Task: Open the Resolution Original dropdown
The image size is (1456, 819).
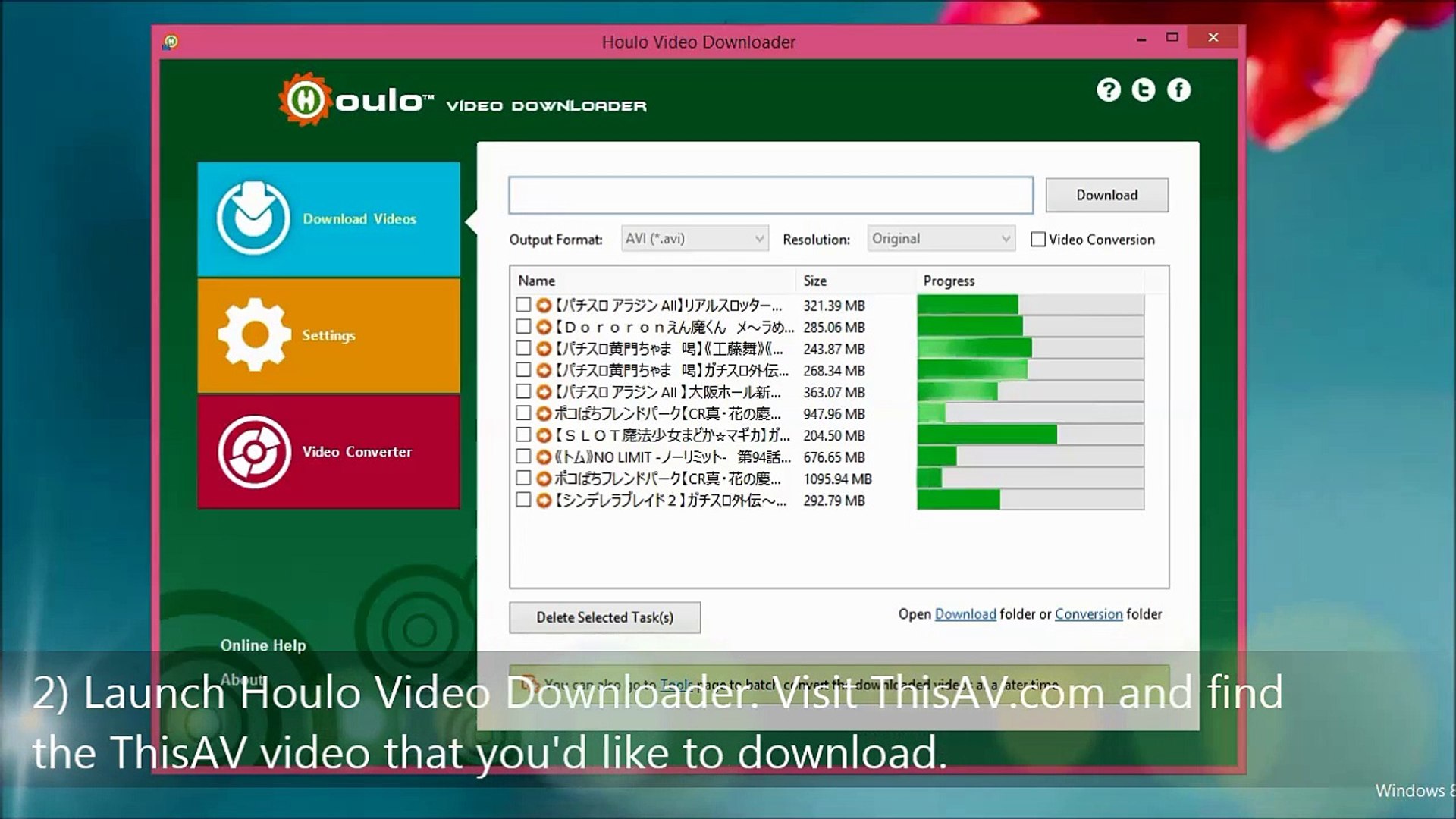Action: [941, 239]
